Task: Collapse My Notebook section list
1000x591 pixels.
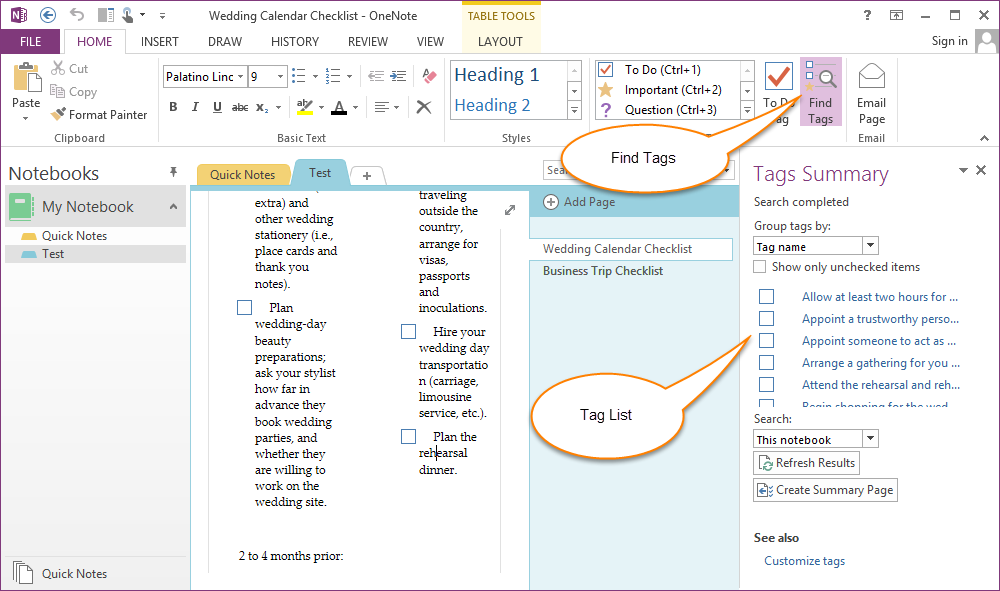Action: 173,207
